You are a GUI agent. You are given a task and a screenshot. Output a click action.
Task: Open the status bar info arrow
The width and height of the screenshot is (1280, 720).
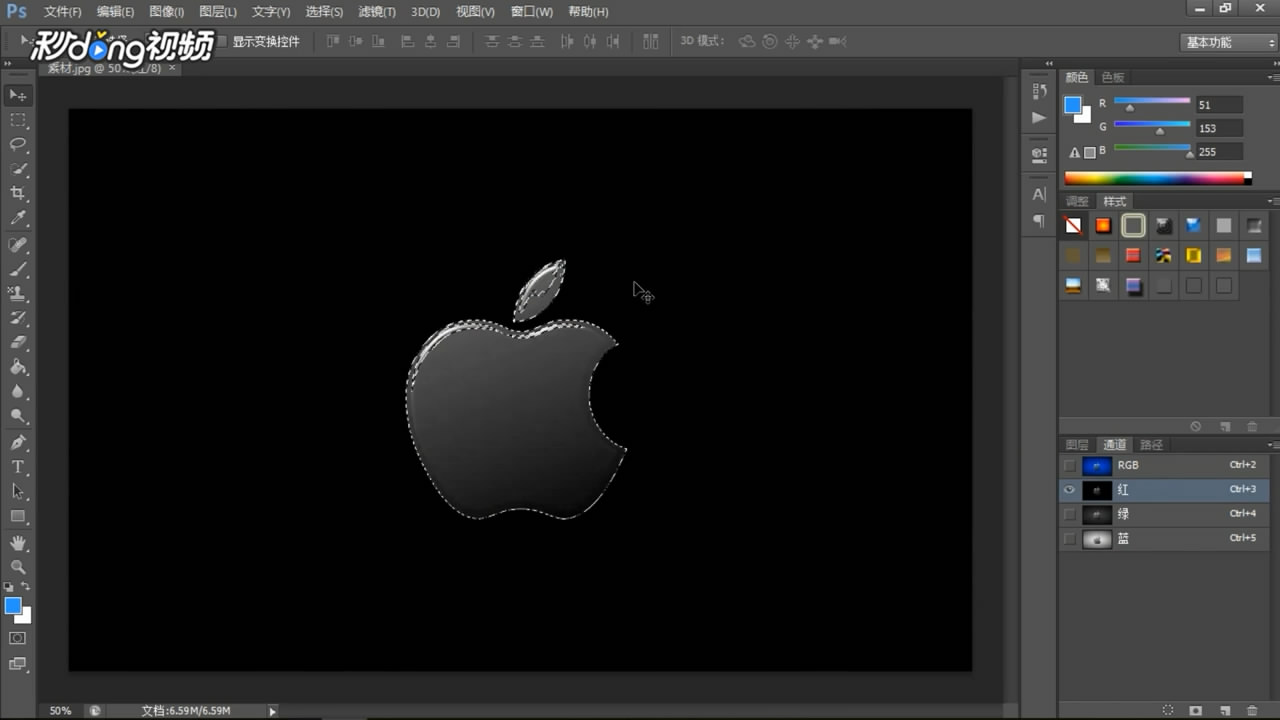click(272, 711)
